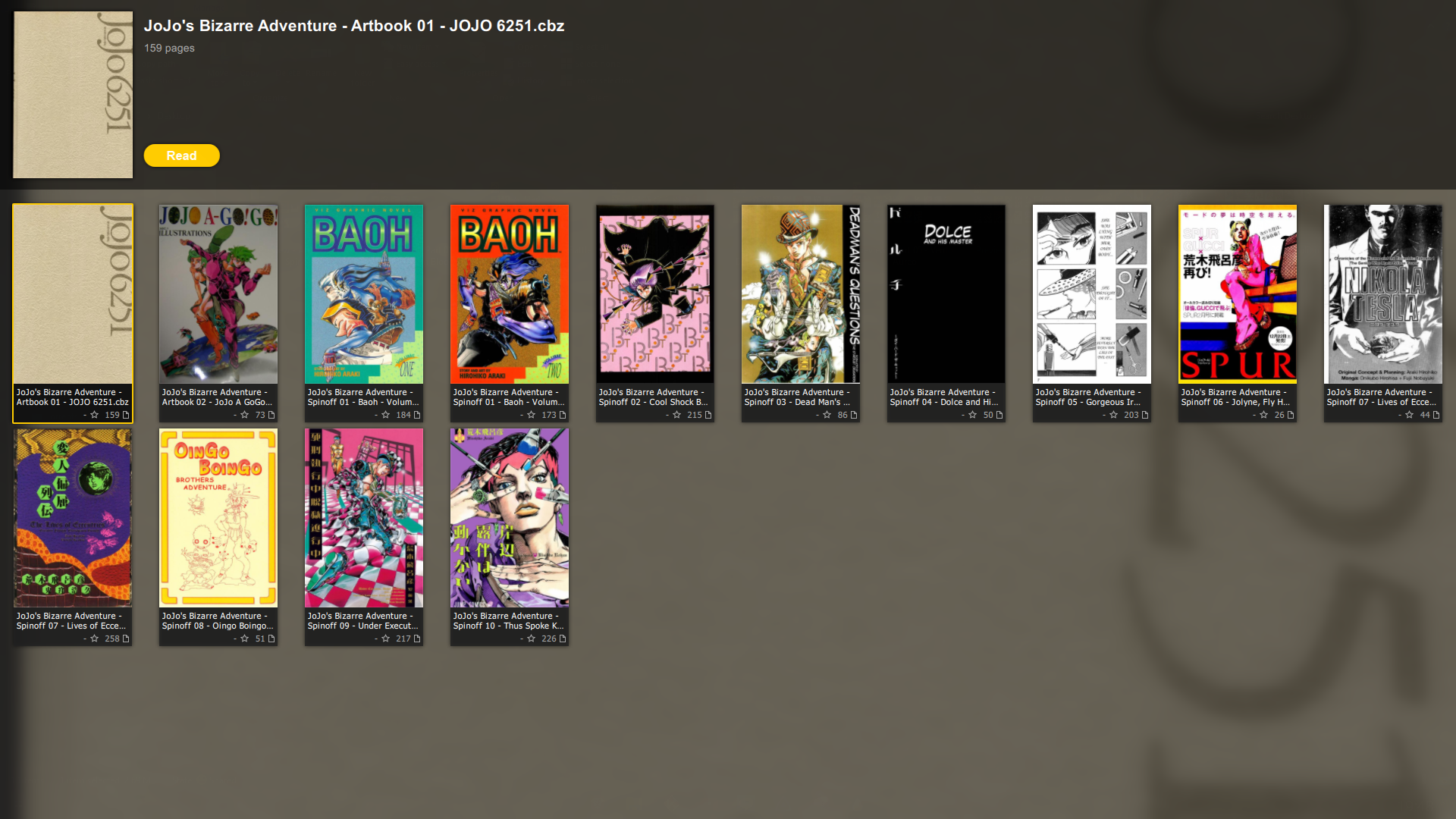Viewport: 1456px width, 819px height.
Task: Star the Lives of Ecce card with 44 pages
Action: click(1410, 415)
